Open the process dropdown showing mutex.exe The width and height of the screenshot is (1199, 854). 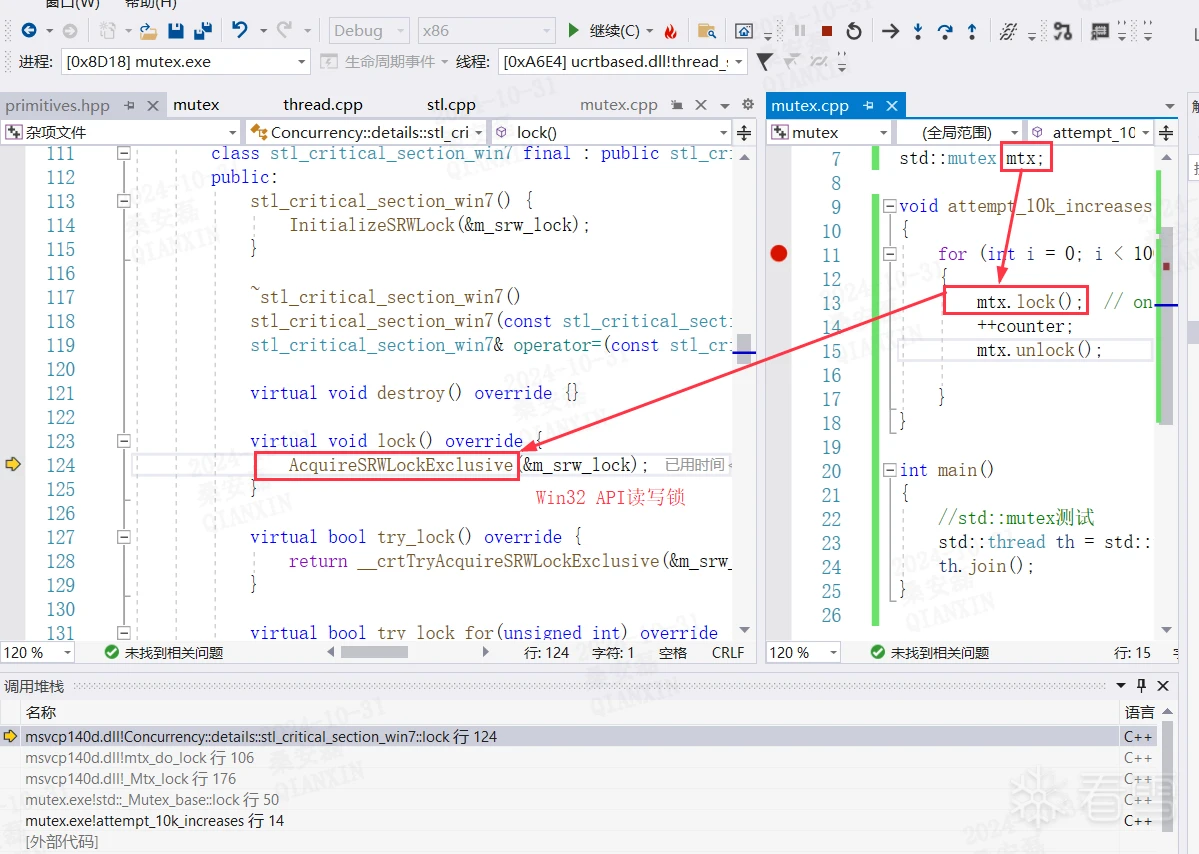(302, 62)
